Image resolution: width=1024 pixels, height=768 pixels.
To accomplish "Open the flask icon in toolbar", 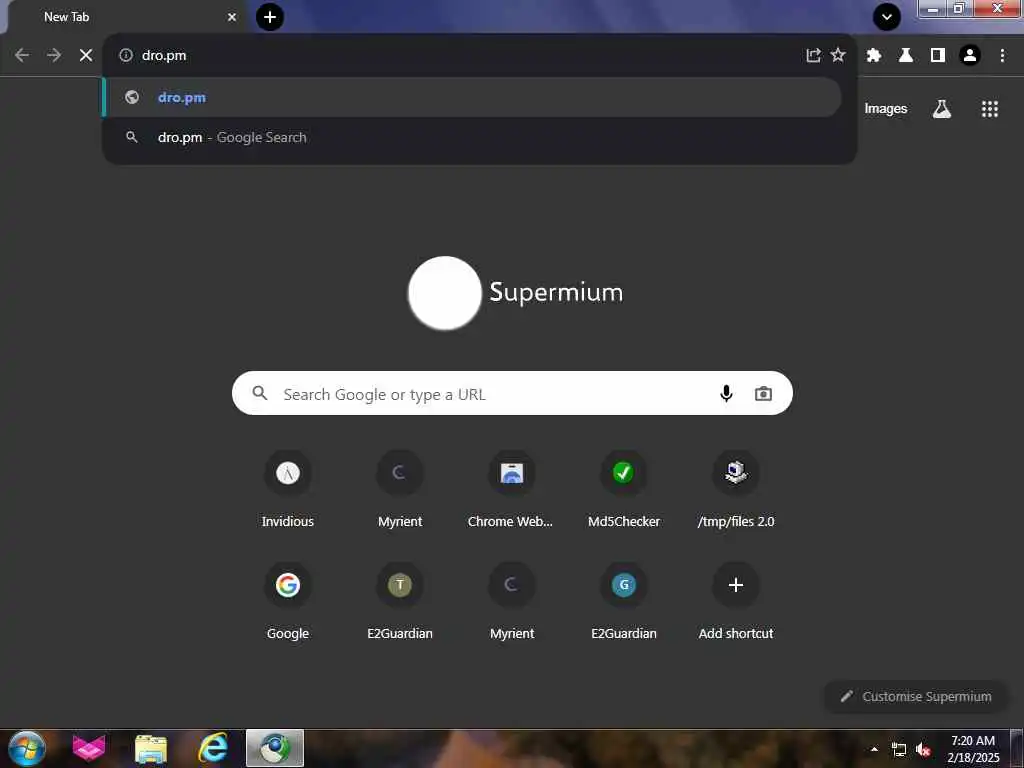I will pos(906,56).
